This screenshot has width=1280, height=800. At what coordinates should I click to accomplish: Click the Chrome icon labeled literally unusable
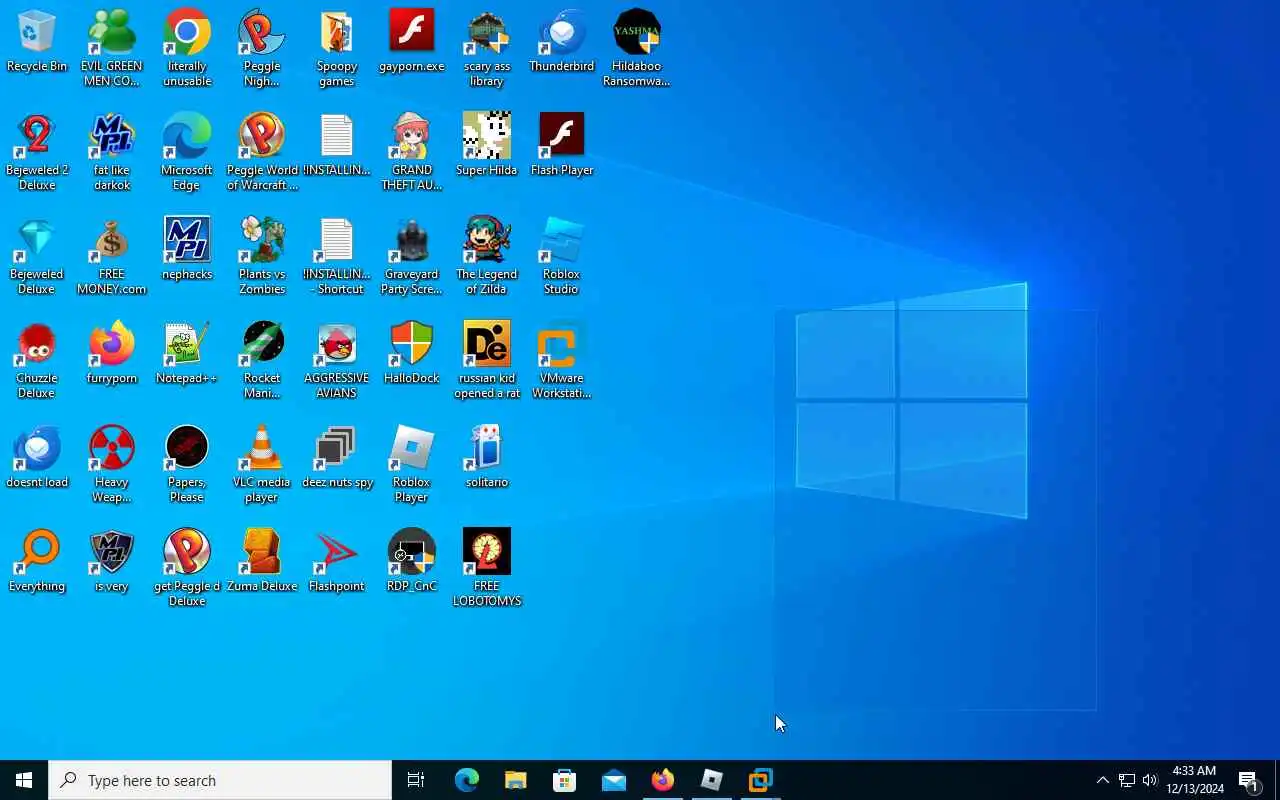point(187,48)
